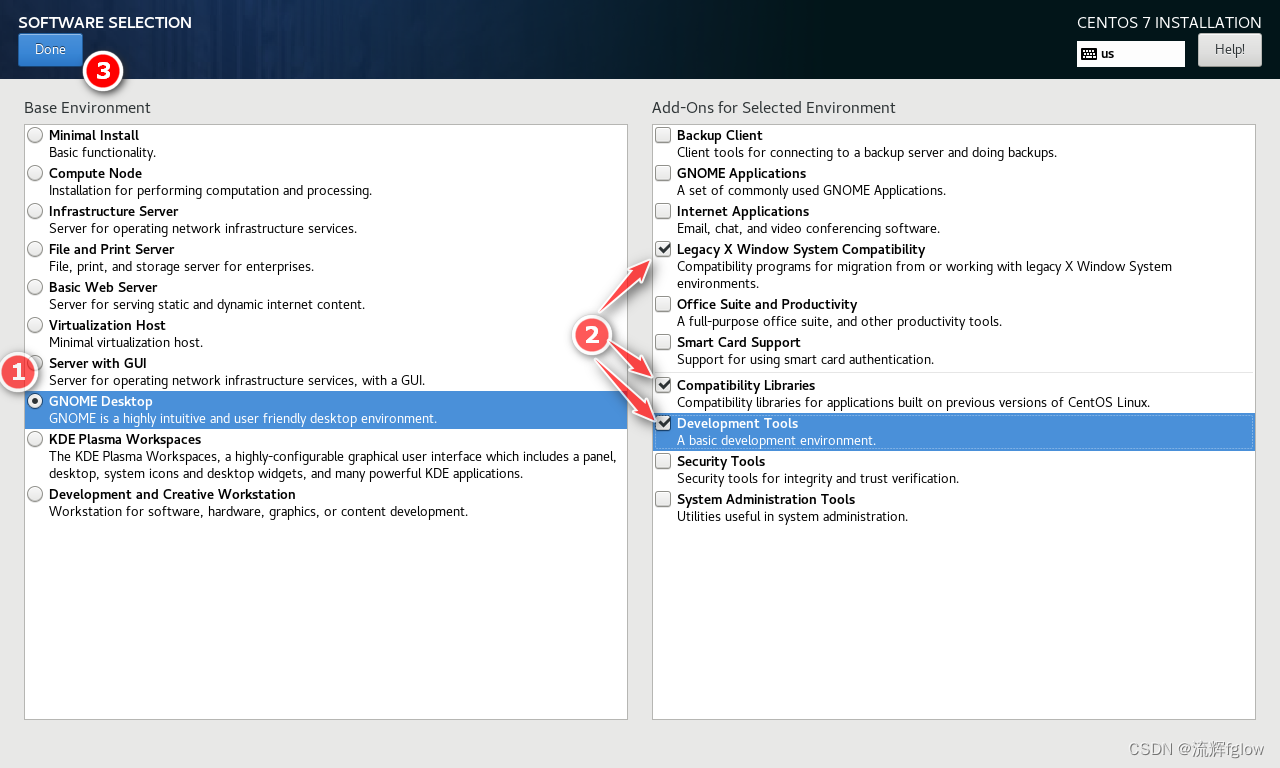This screenshot has width=1280, height=768.
Task: Uncheck Legacy X Window System Compatibility
Action: tap(663, 249)
